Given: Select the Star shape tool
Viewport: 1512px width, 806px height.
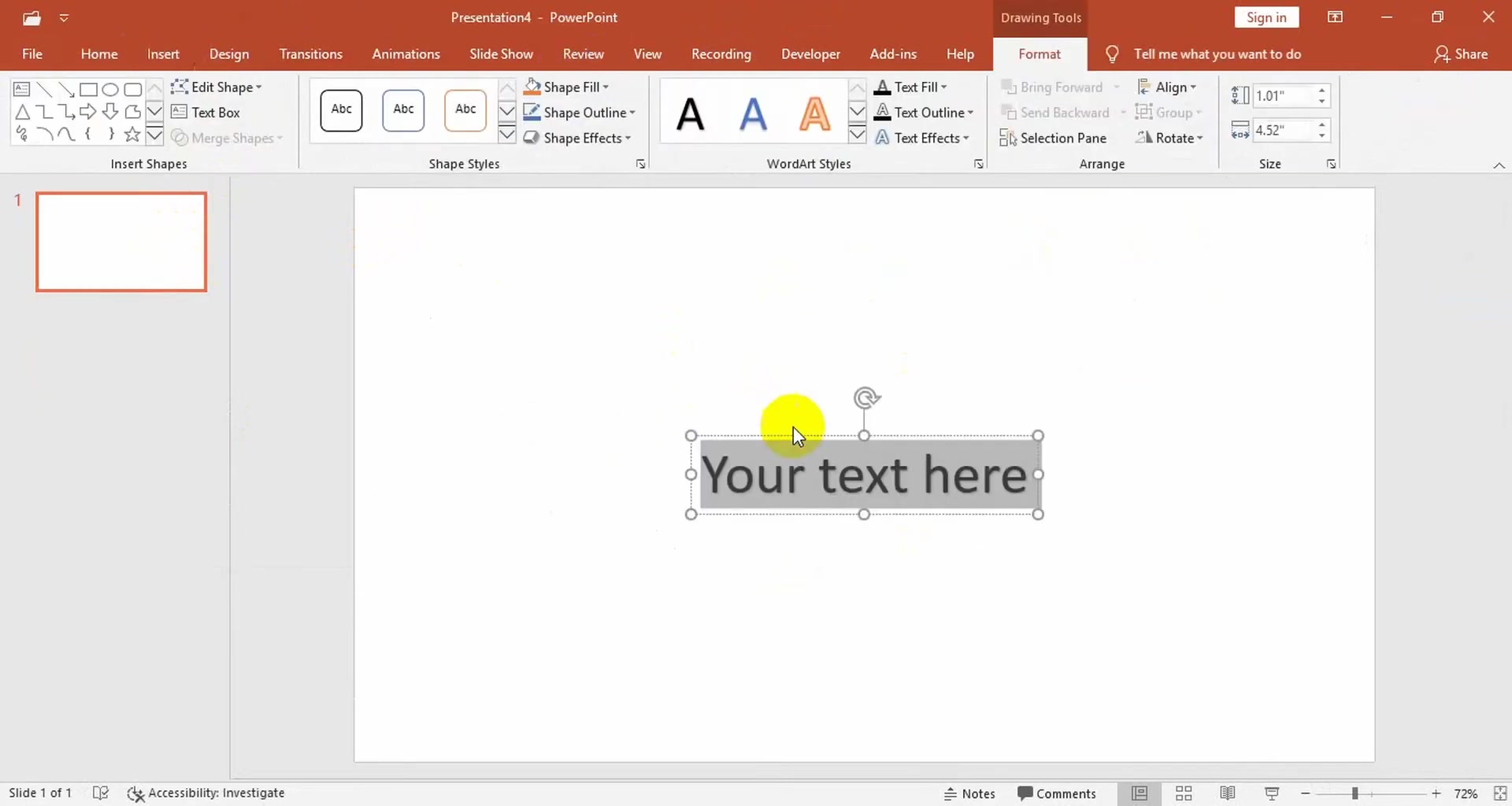Looking at the screenshot, I should [132, 134].
